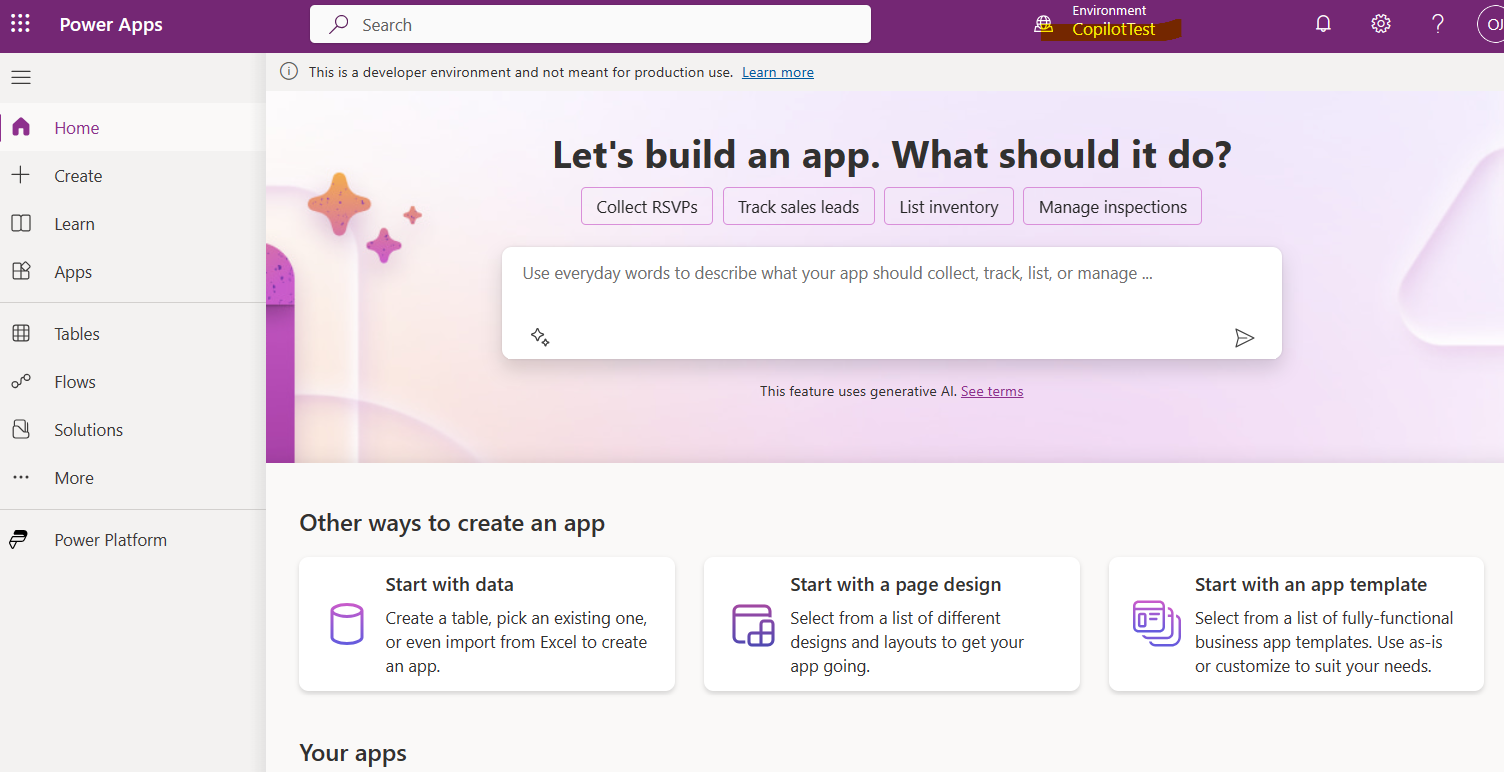Click the Learn book icon
The height and width of the screenshot is (772, 1504).
point(21,223)
